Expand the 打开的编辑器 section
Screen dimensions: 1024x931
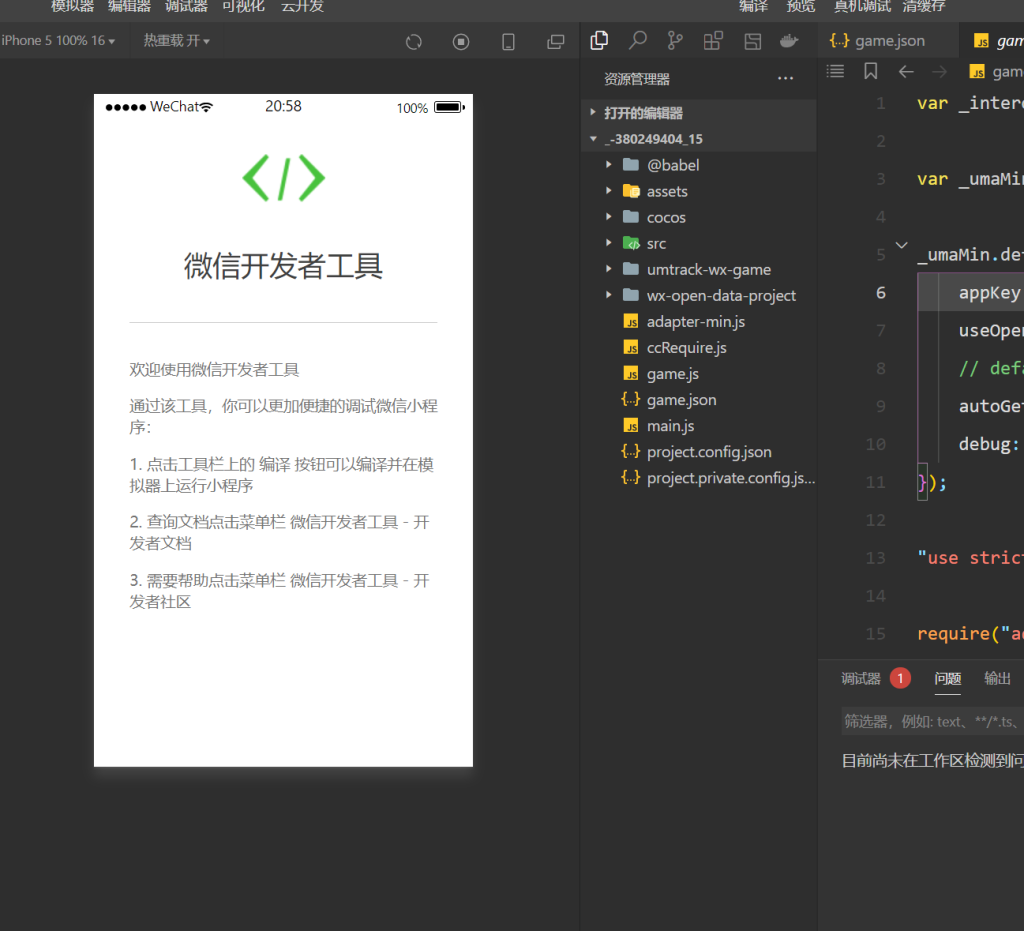[x=643, y=113]
